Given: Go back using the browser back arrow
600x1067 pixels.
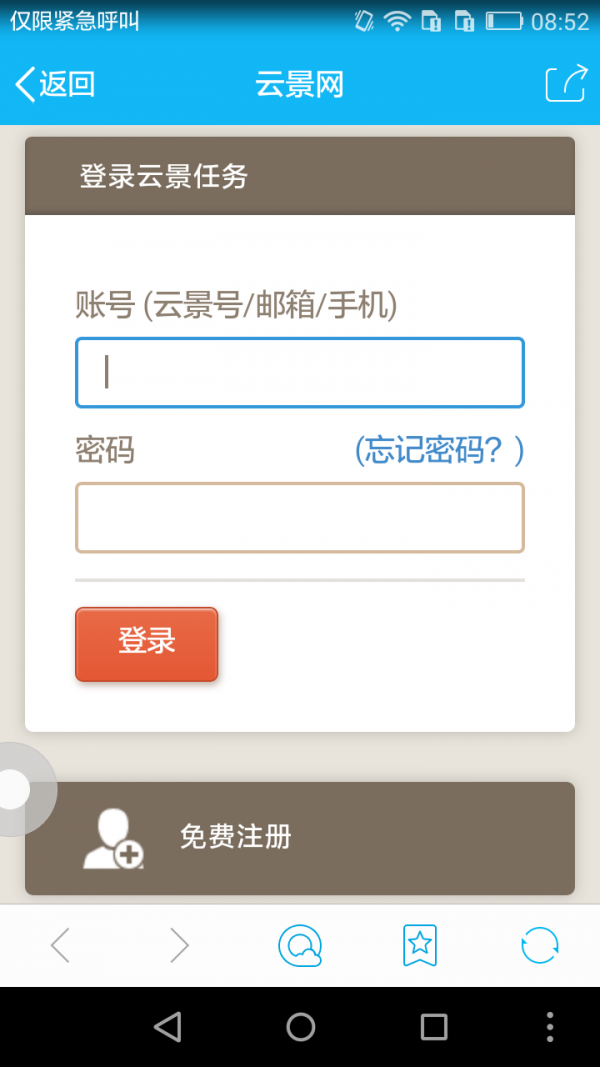Looking at the screenshot, I should [60, 945].
